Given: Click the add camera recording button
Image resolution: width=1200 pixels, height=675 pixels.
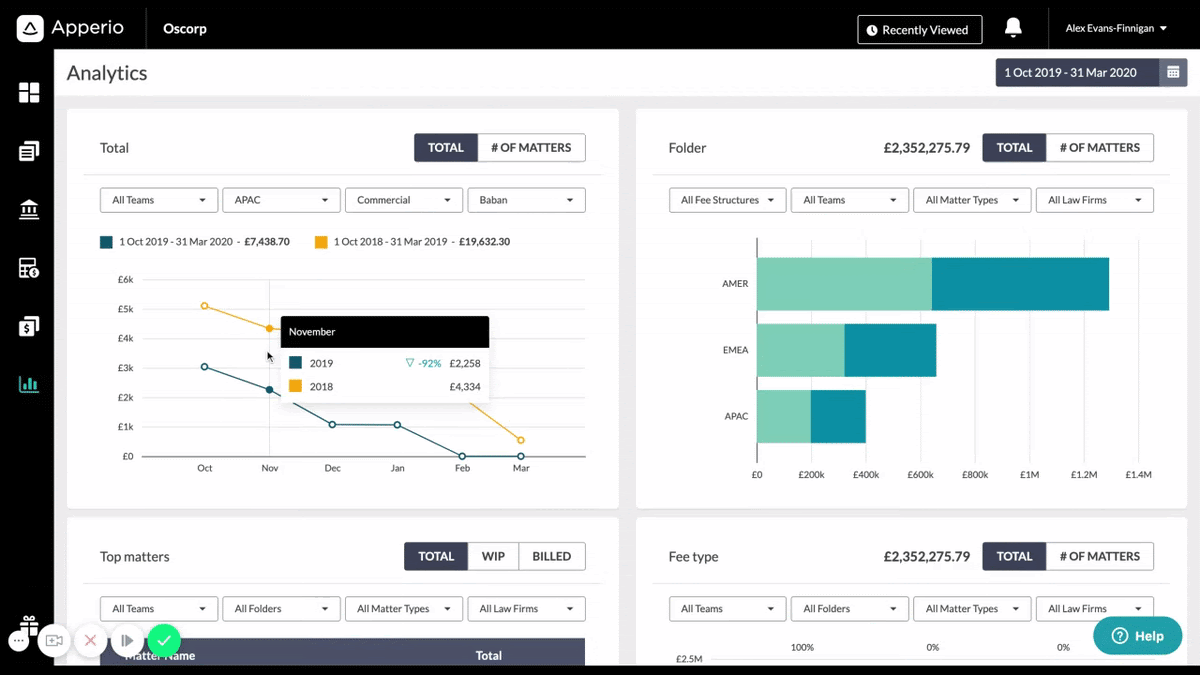Looking at the screenshot, I should tap(54, 640).
